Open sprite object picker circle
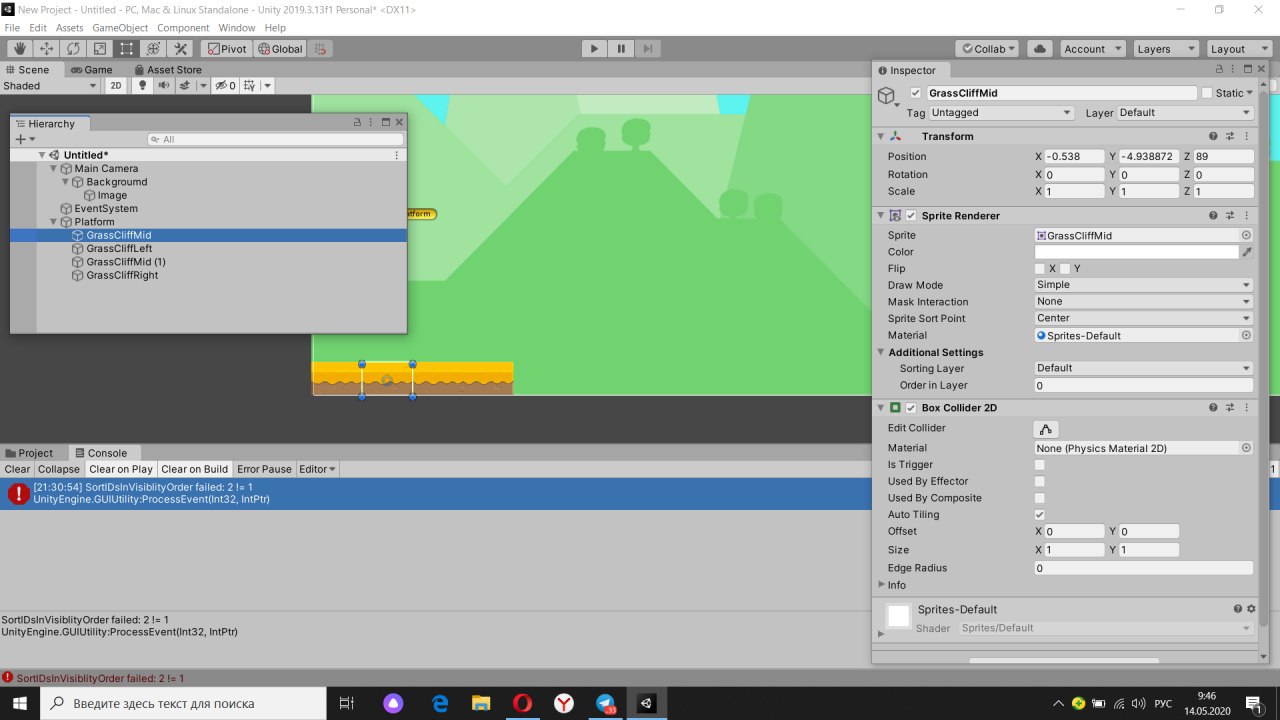Image resolution: width=1280 pixels, height=720 pixels. coord(1246,235)
